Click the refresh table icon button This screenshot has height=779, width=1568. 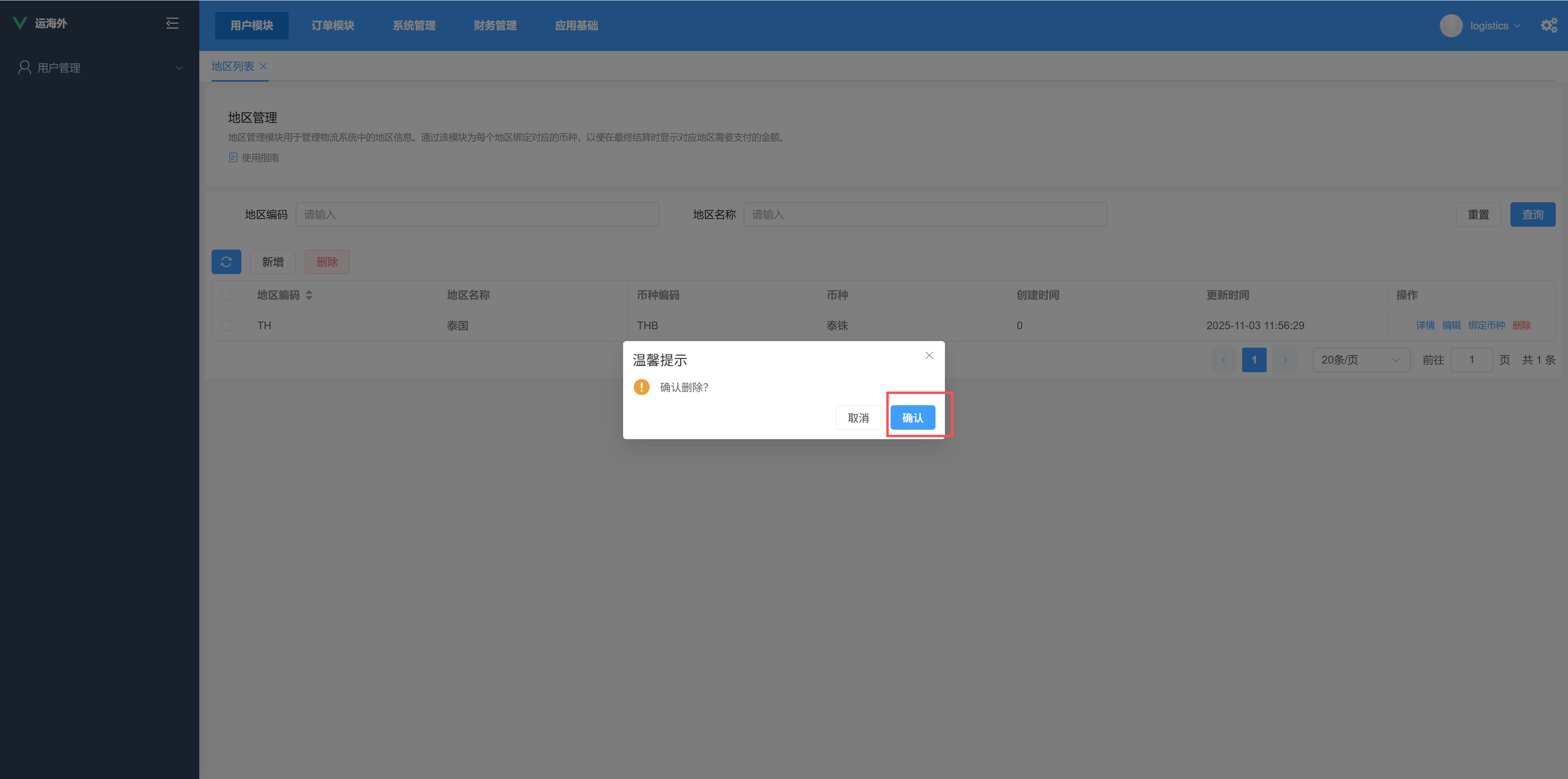coord(226,262)
